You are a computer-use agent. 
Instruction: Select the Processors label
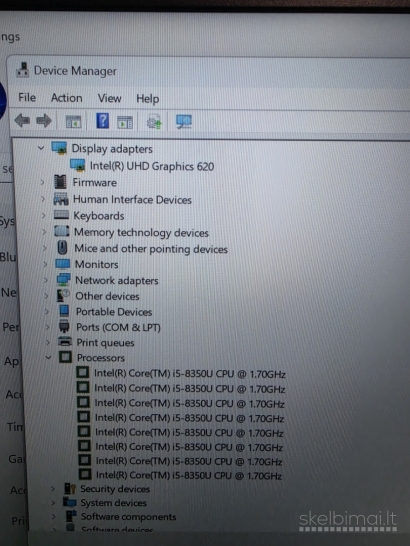click(101, 358)
